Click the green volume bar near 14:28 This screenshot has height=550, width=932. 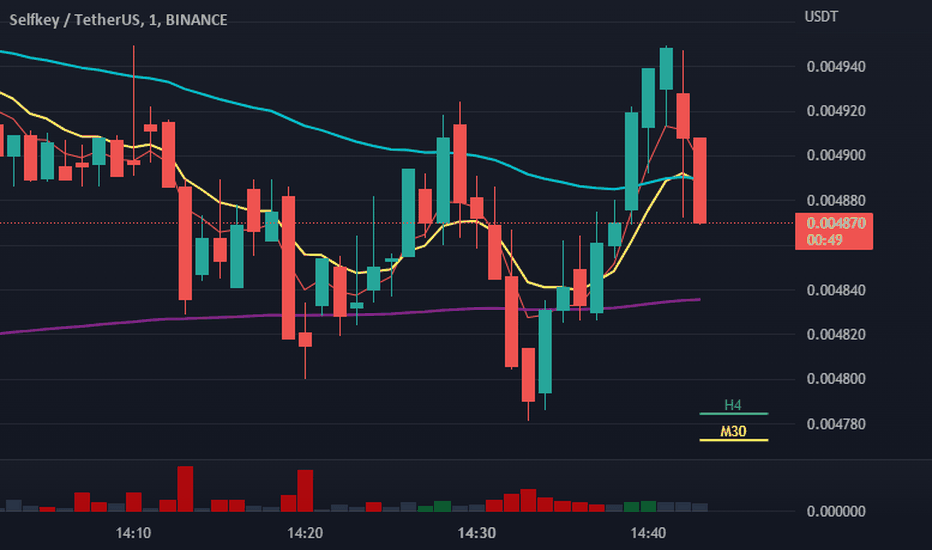pos(442,507)
